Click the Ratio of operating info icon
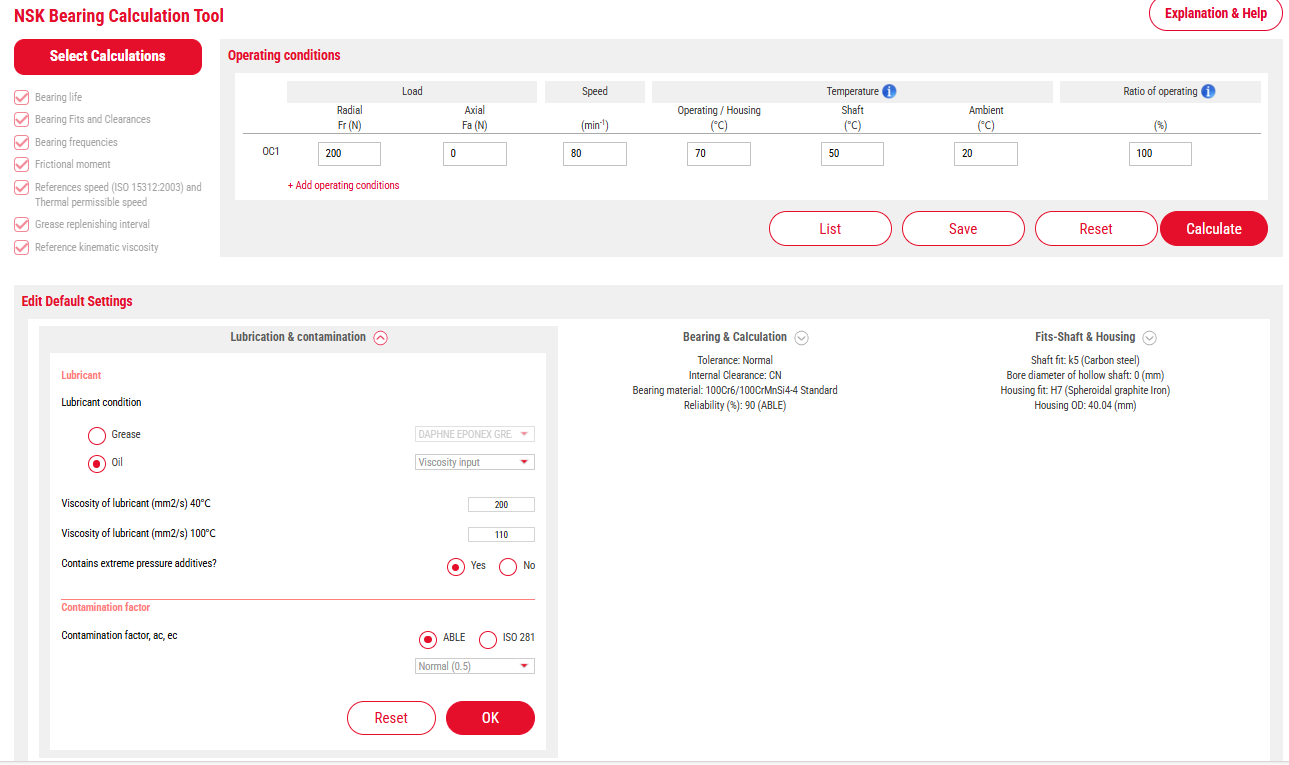 point(1208,91)
